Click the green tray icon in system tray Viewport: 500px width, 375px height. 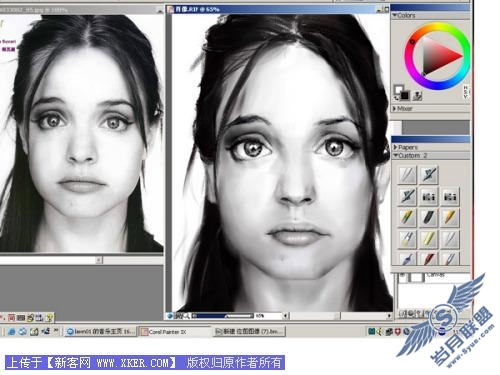[x=371, y=331]
